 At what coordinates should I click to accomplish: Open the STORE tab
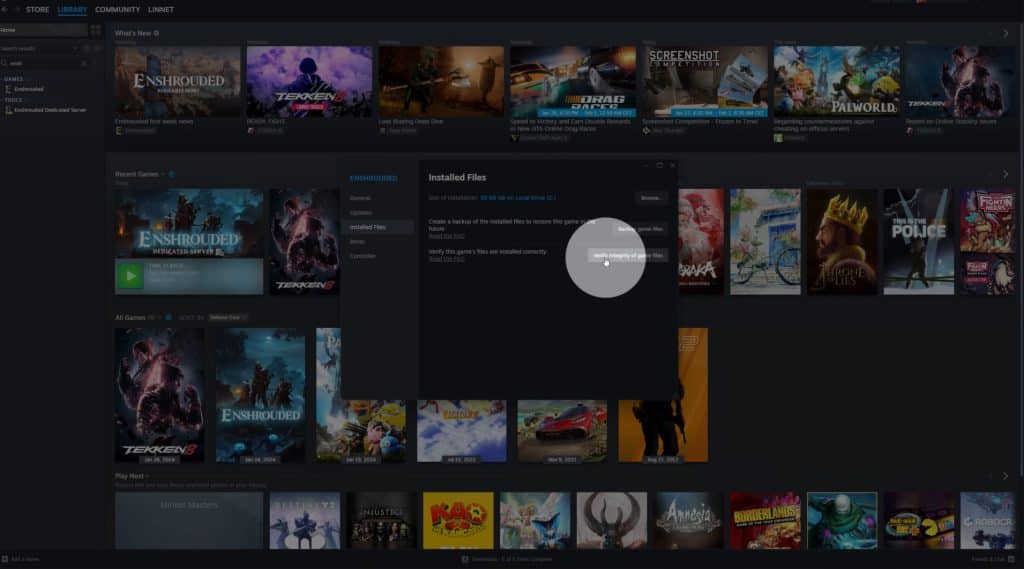[x=37, y=9]
